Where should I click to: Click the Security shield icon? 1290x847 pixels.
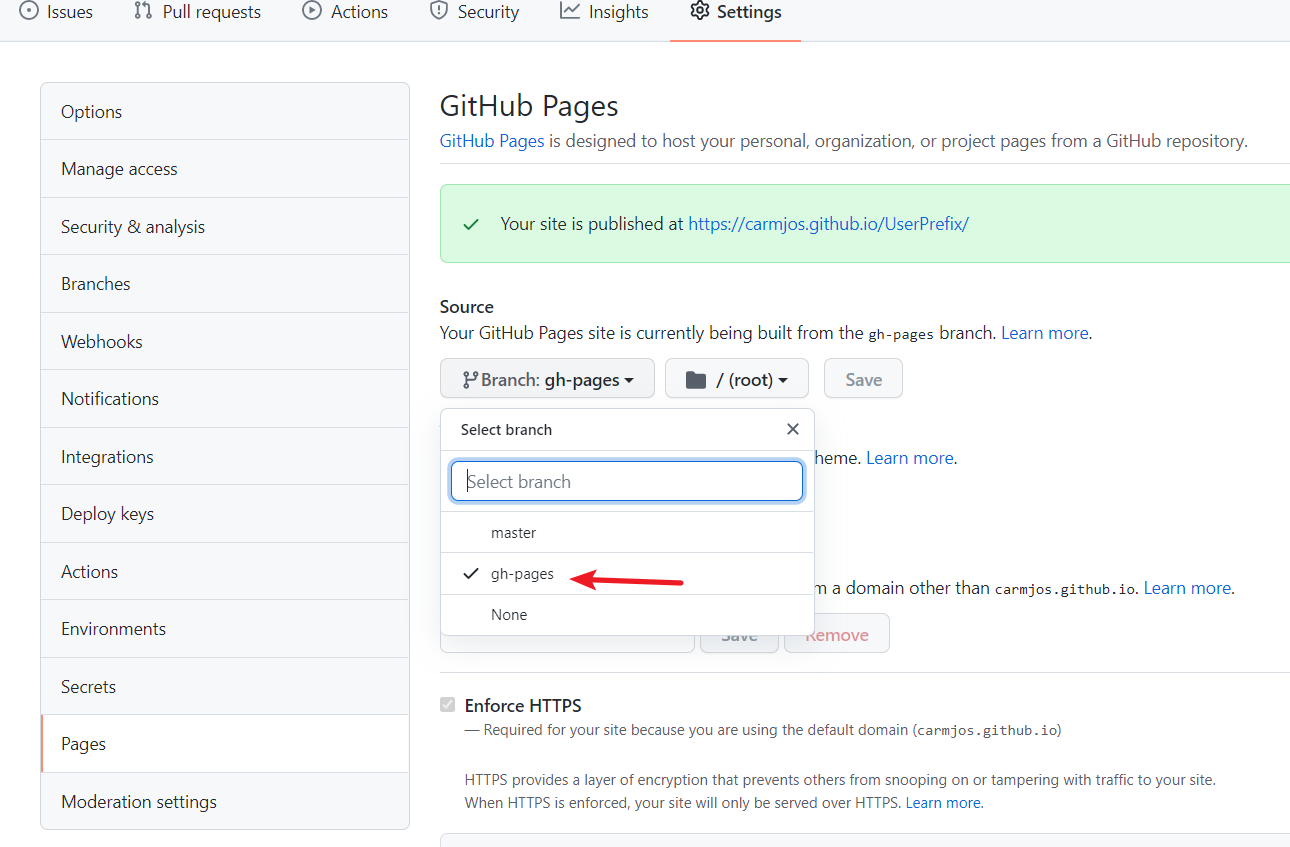click(x=438, y=11)
